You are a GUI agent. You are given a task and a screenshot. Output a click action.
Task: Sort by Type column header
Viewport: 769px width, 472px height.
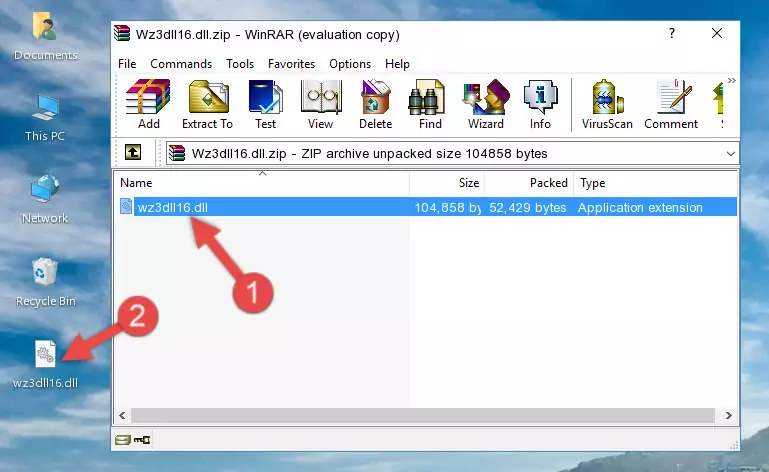(x=655, y=183)
